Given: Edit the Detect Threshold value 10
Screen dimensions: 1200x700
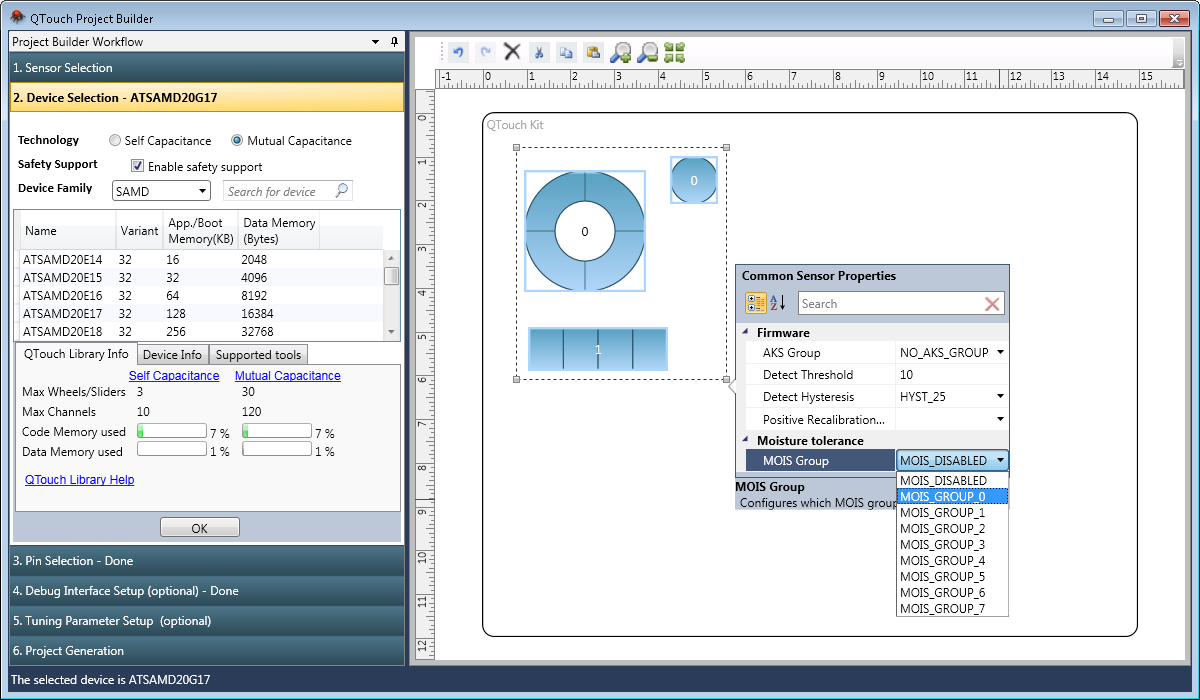Looking at the screenshot, I should (952, 375).
